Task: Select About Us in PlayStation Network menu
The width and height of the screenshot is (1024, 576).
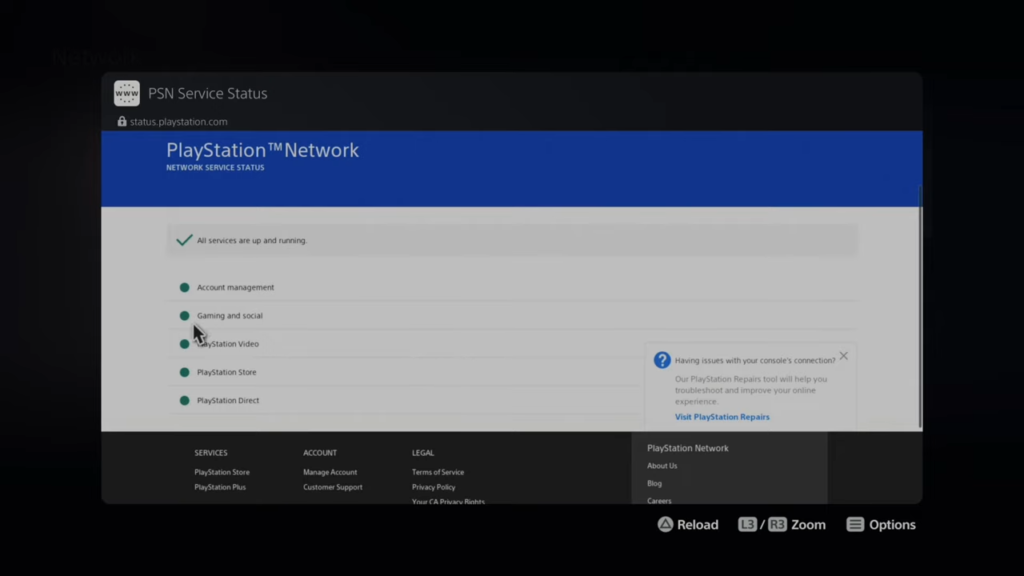Action: coord(662,466)
